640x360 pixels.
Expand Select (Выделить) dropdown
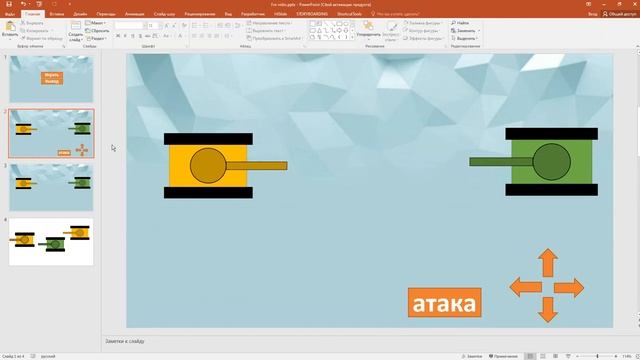[x=464, y=38]
